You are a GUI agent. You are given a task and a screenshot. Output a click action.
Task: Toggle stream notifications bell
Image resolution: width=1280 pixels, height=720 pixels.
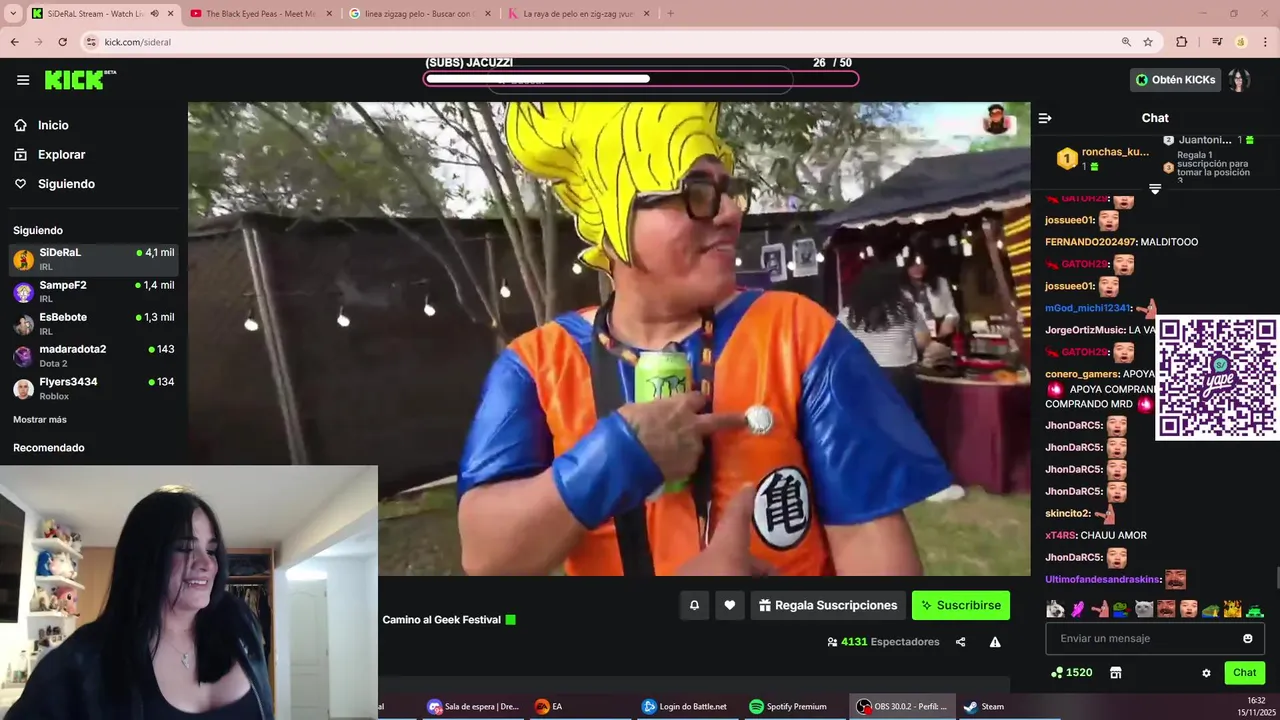(694, 605)
